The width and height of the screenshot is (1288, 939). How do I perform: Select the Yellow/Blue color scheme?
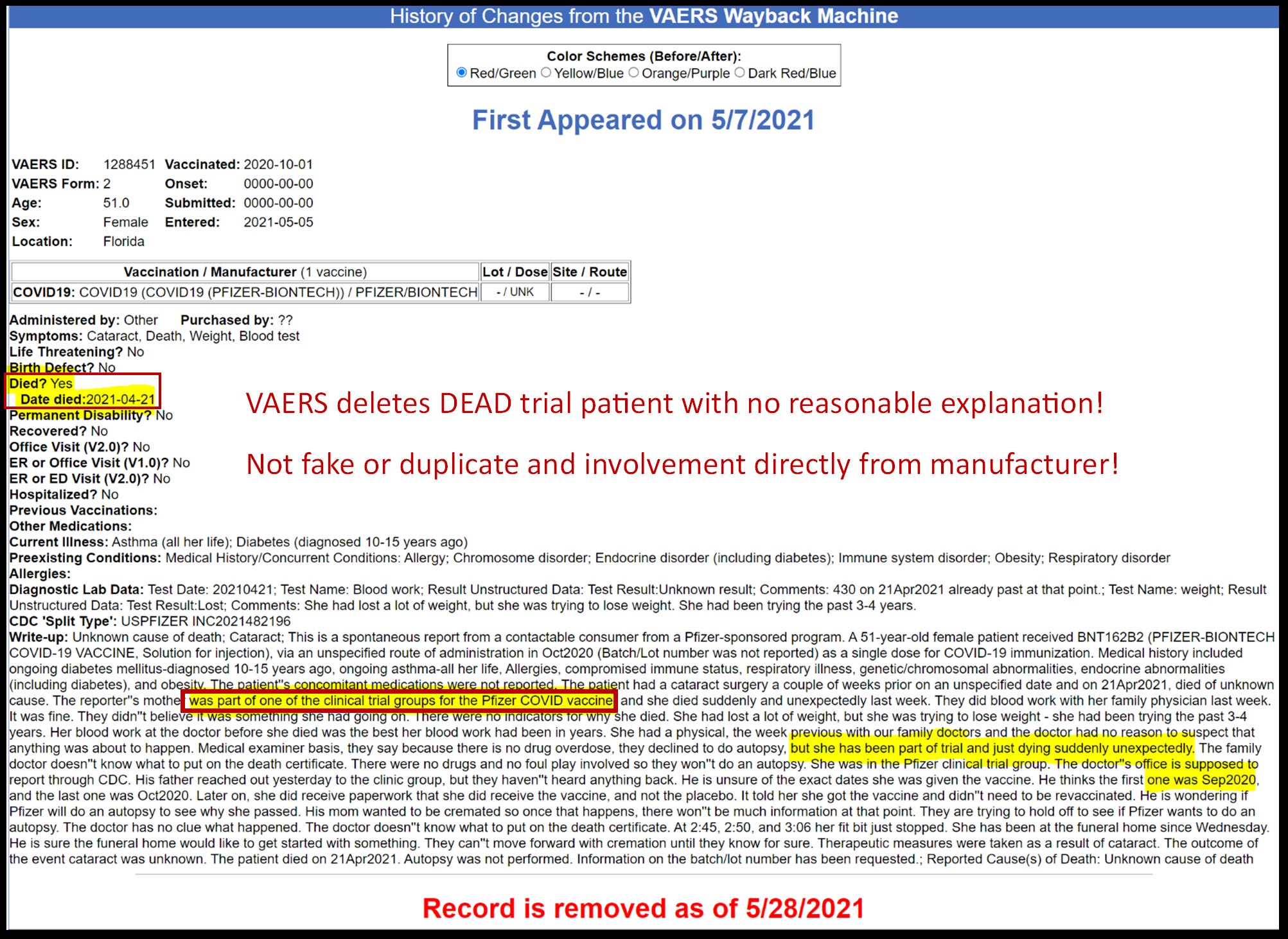pyautogui.click(x=546, y=73)
